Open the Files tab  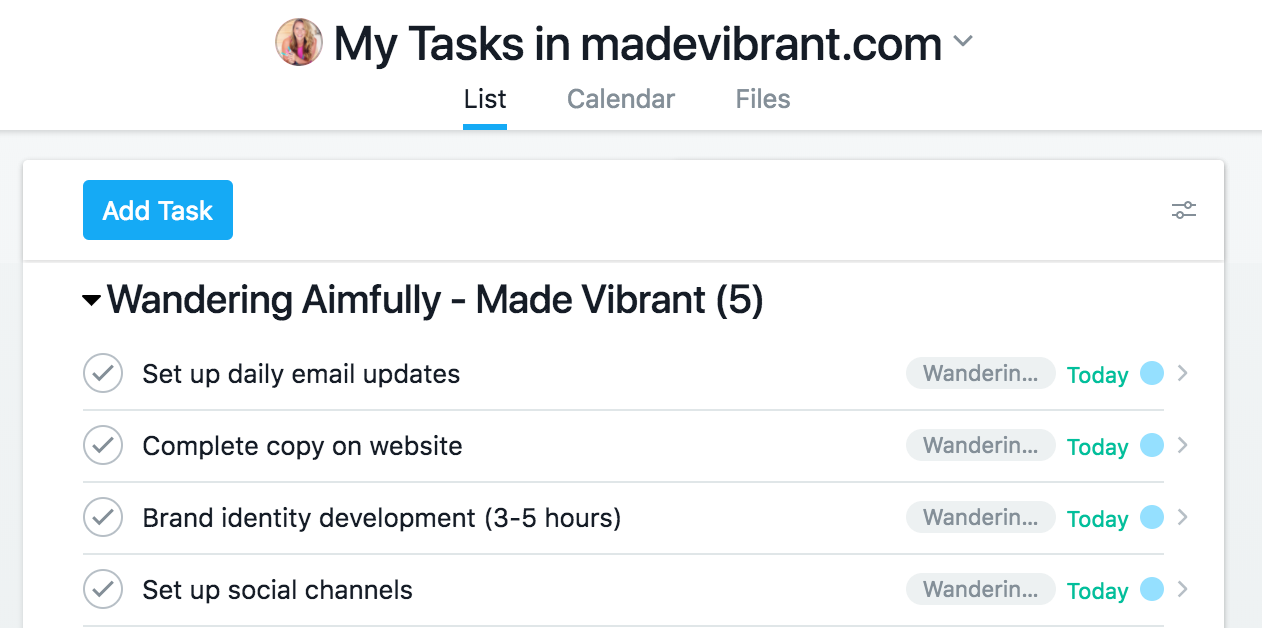[x=763, y=99]
